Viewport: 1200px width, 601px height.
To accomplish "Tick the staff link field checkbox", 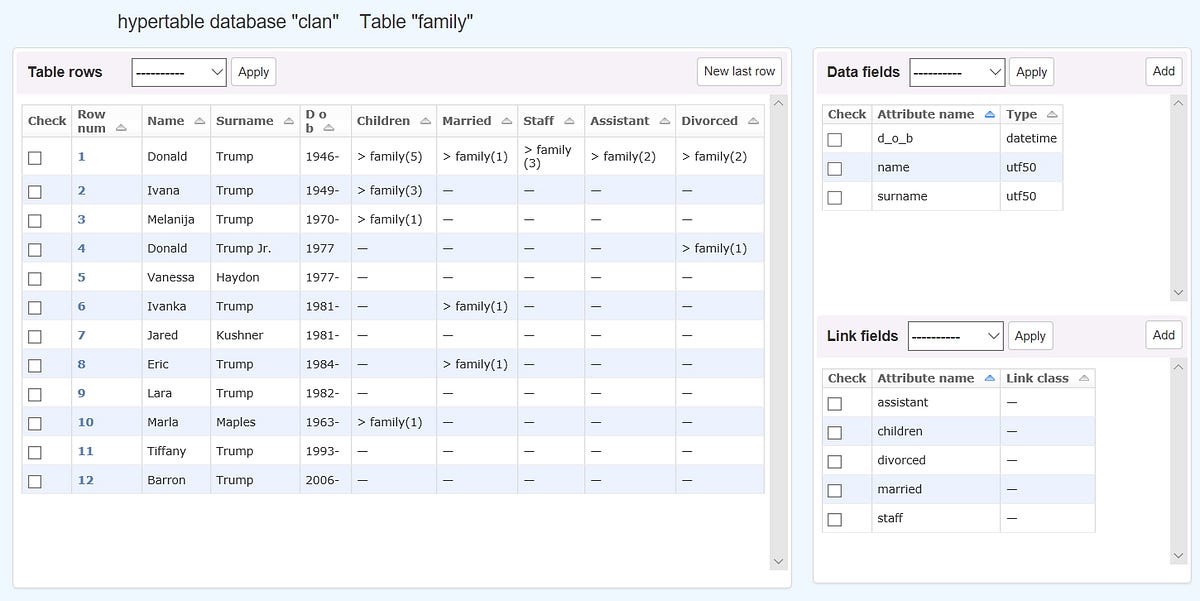I will point(835,520).
